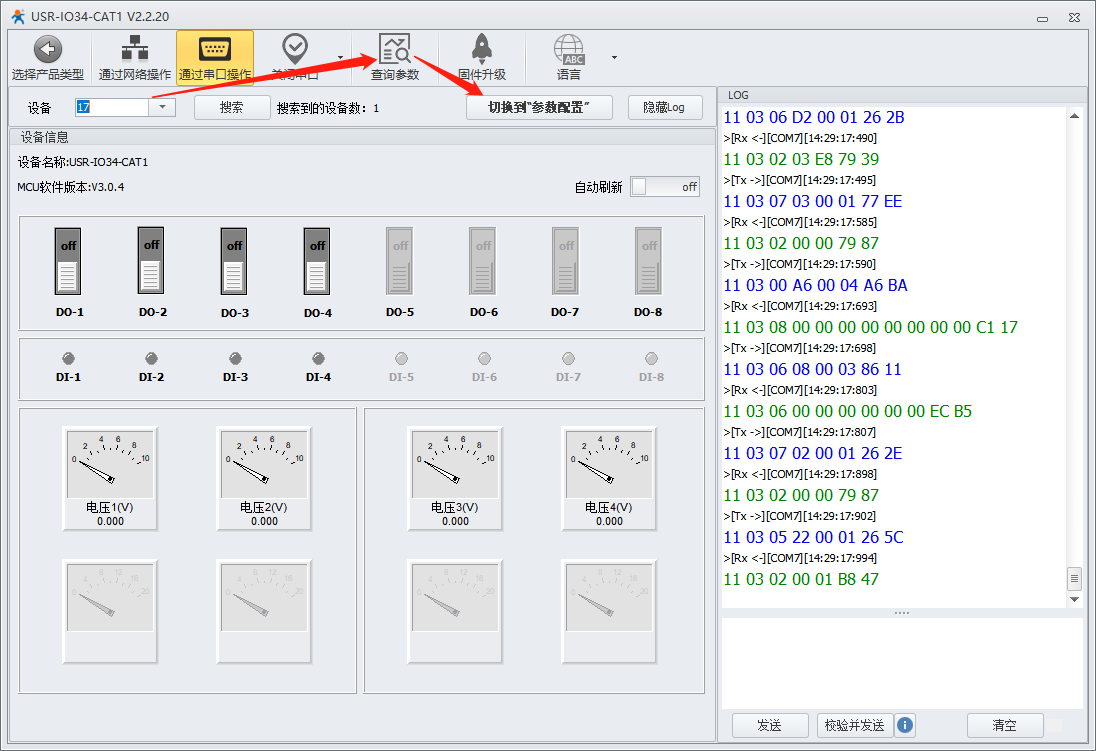Viewport: 1096px width, 751px height.
Task: Click the voltage 3 (电压3) gauge
Action: [x=455, y=478]
